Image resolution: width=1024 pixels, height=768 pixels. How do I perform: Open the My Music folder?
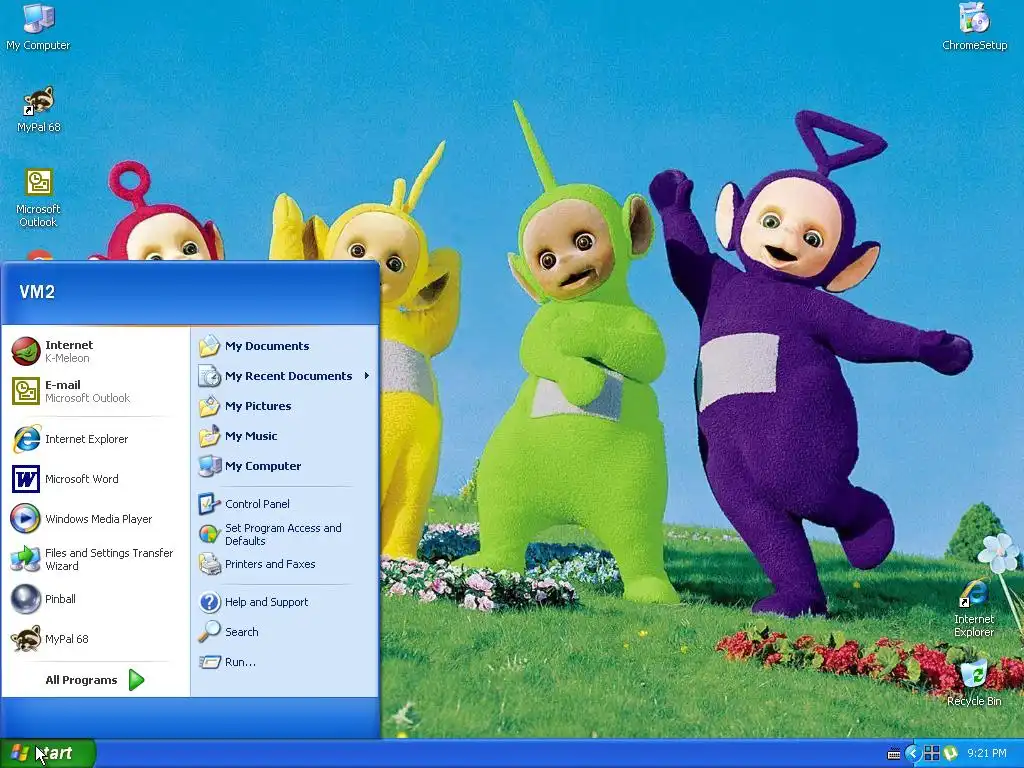point(285,436)
